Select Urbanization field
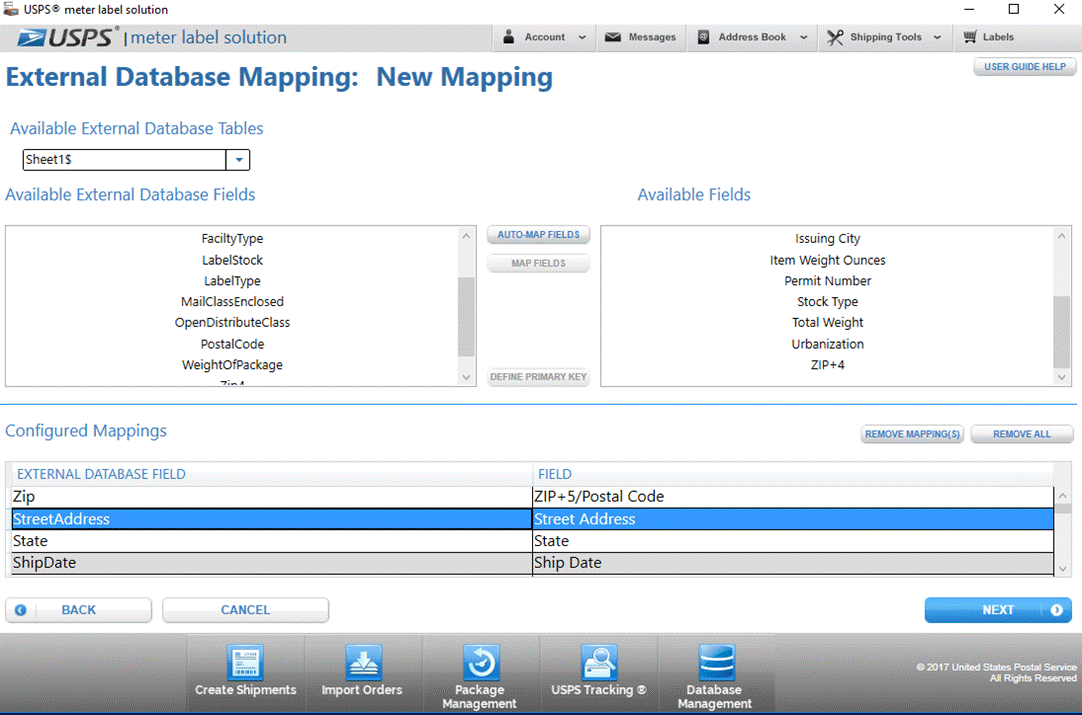Viewport: 1082px width, 715px height. tap(827, 344)
